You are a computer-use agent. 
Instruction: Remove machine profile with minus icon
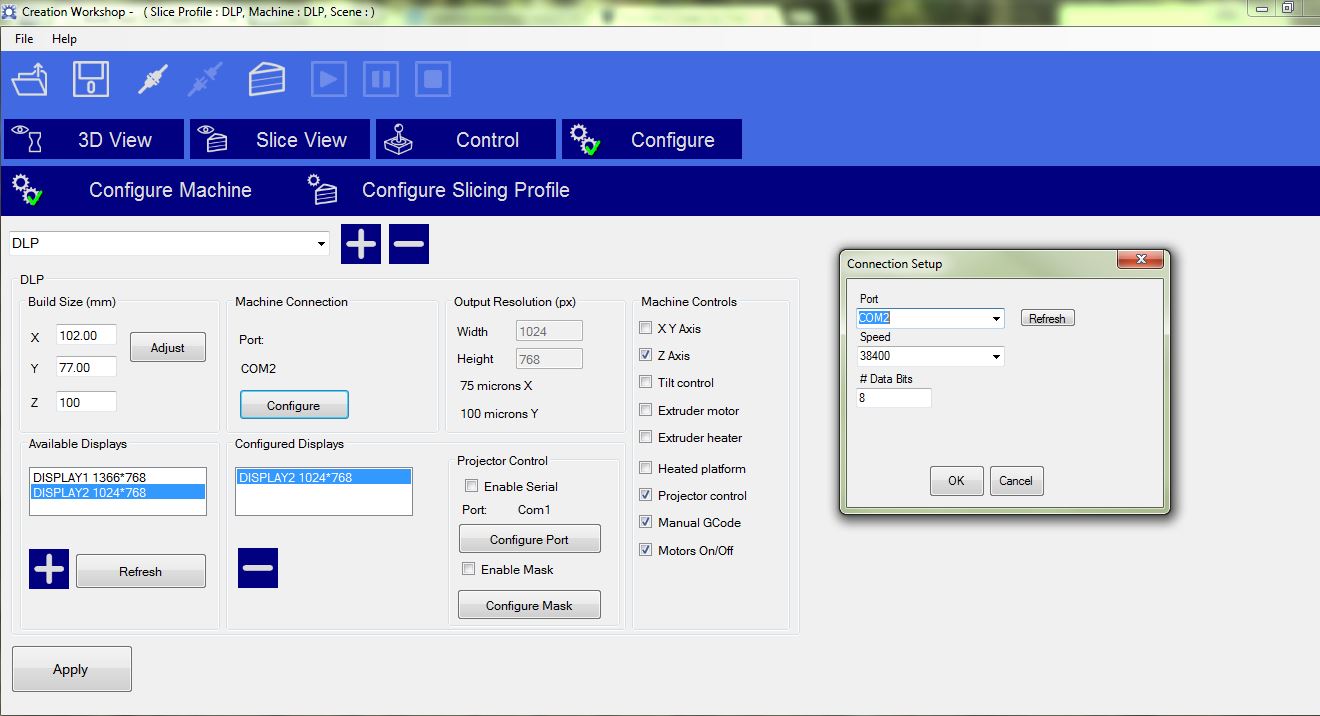[409, 244]
